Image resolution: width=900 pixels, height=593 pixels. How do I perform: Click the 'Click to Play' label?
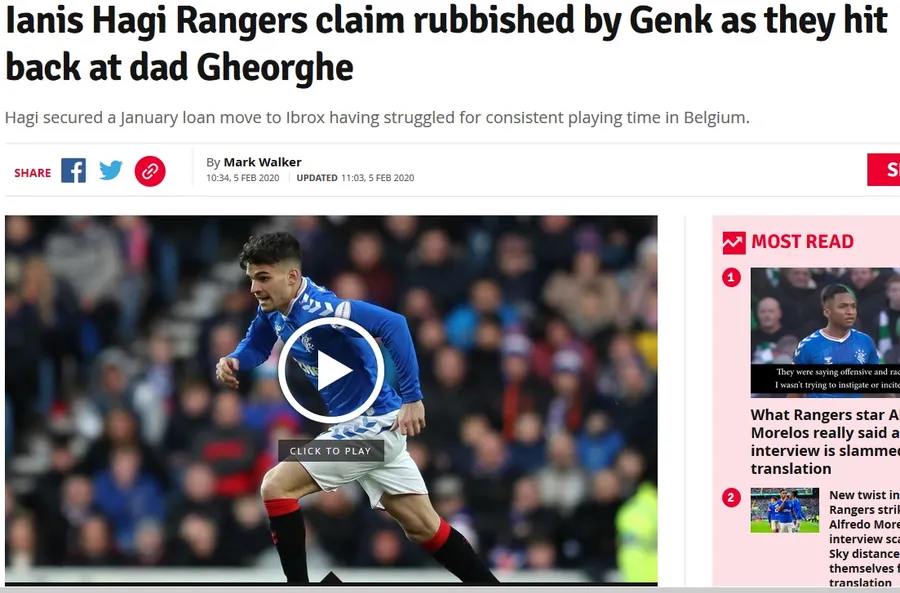pyautogui.click(x=331, y=451)
